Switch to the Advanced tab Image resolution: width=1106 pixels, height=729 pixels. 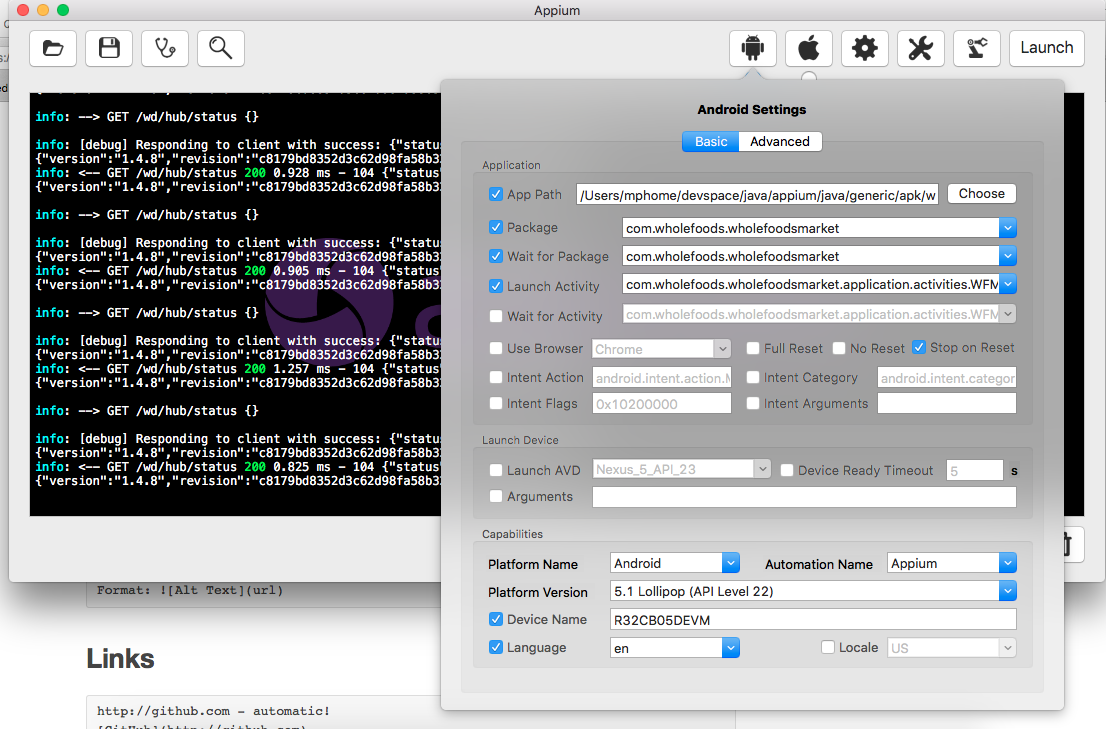tap(779, 142)
